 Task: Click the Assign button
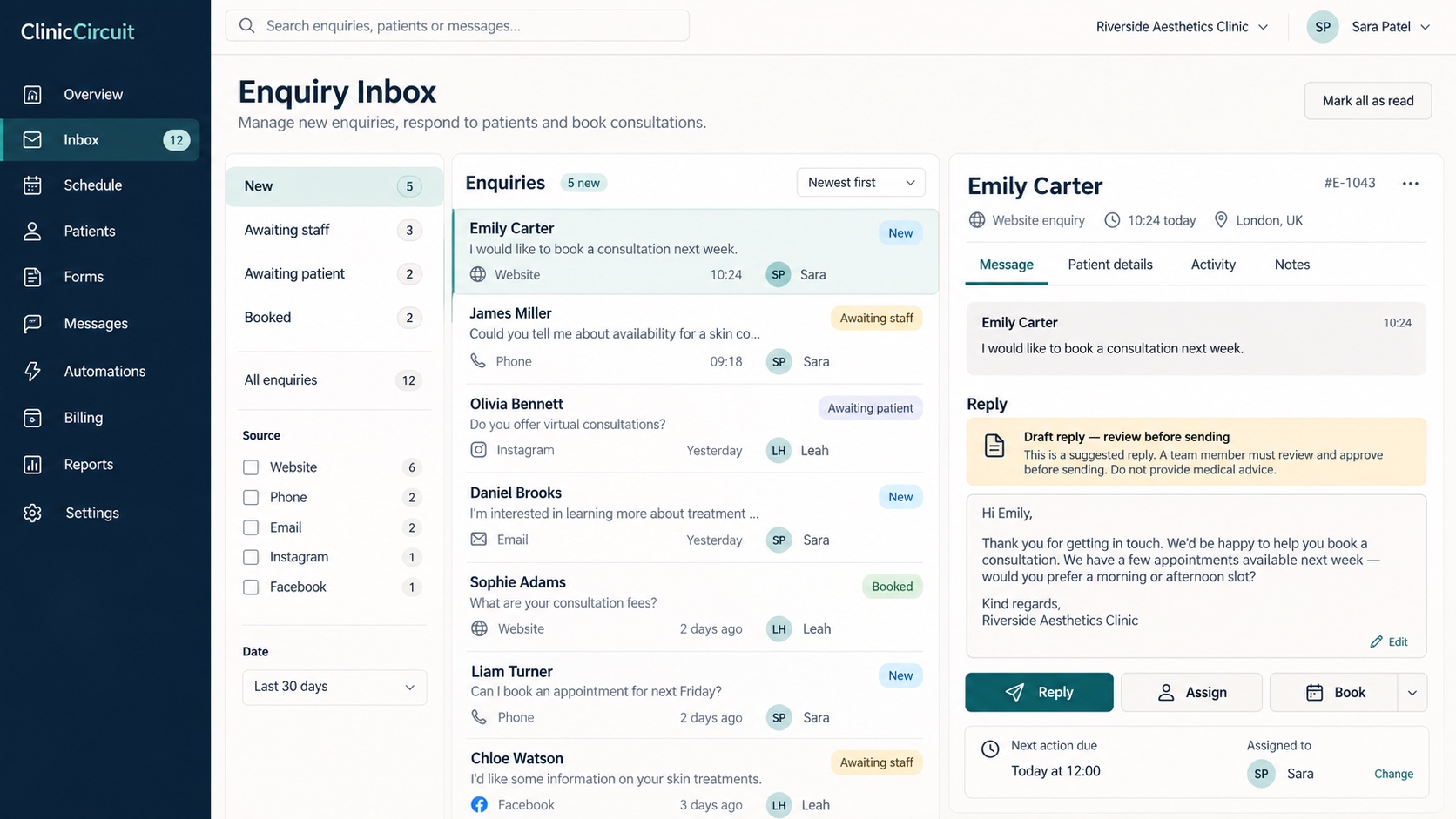click(x=1191, y=692)
